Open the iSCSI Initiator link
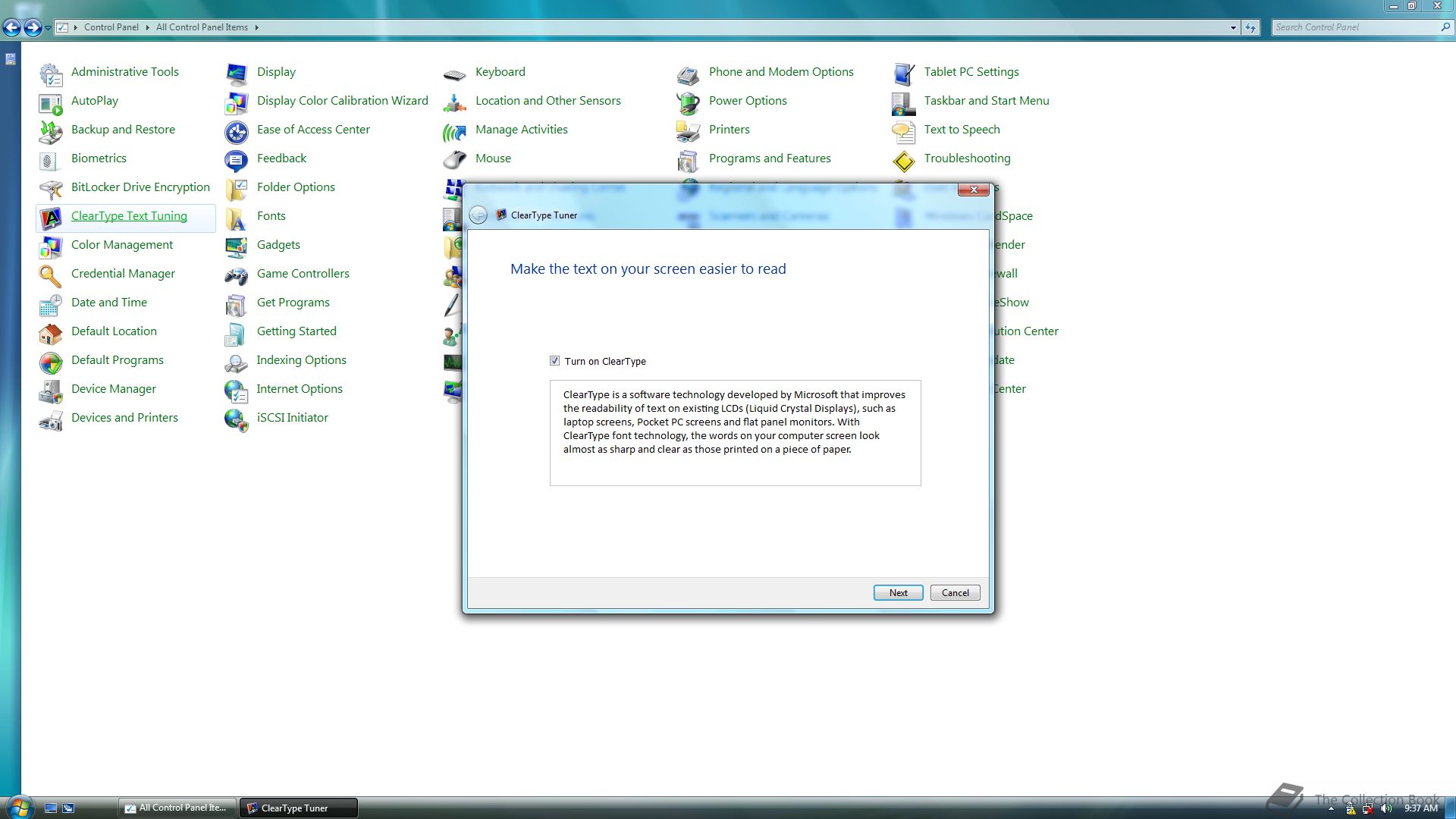Image resolution: width=1456 pixels, height=819 pixels. tap(292, 418)
